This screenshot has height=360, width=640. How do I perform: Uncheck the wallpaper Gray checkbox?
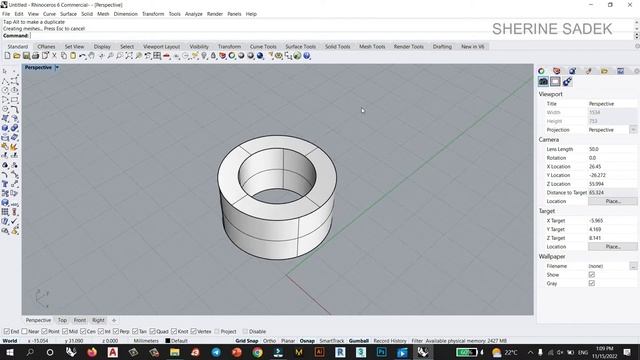592,283
